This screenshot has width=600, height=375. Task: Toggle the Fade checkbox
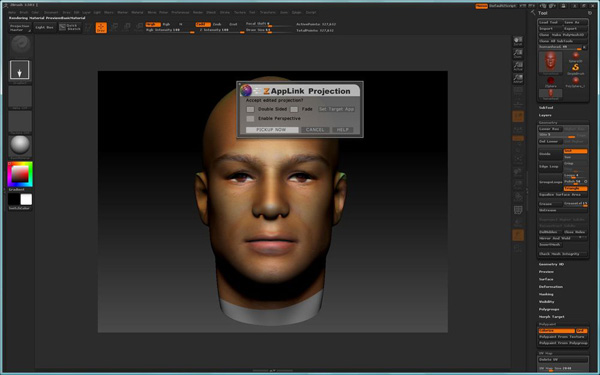tap(294, 109)
